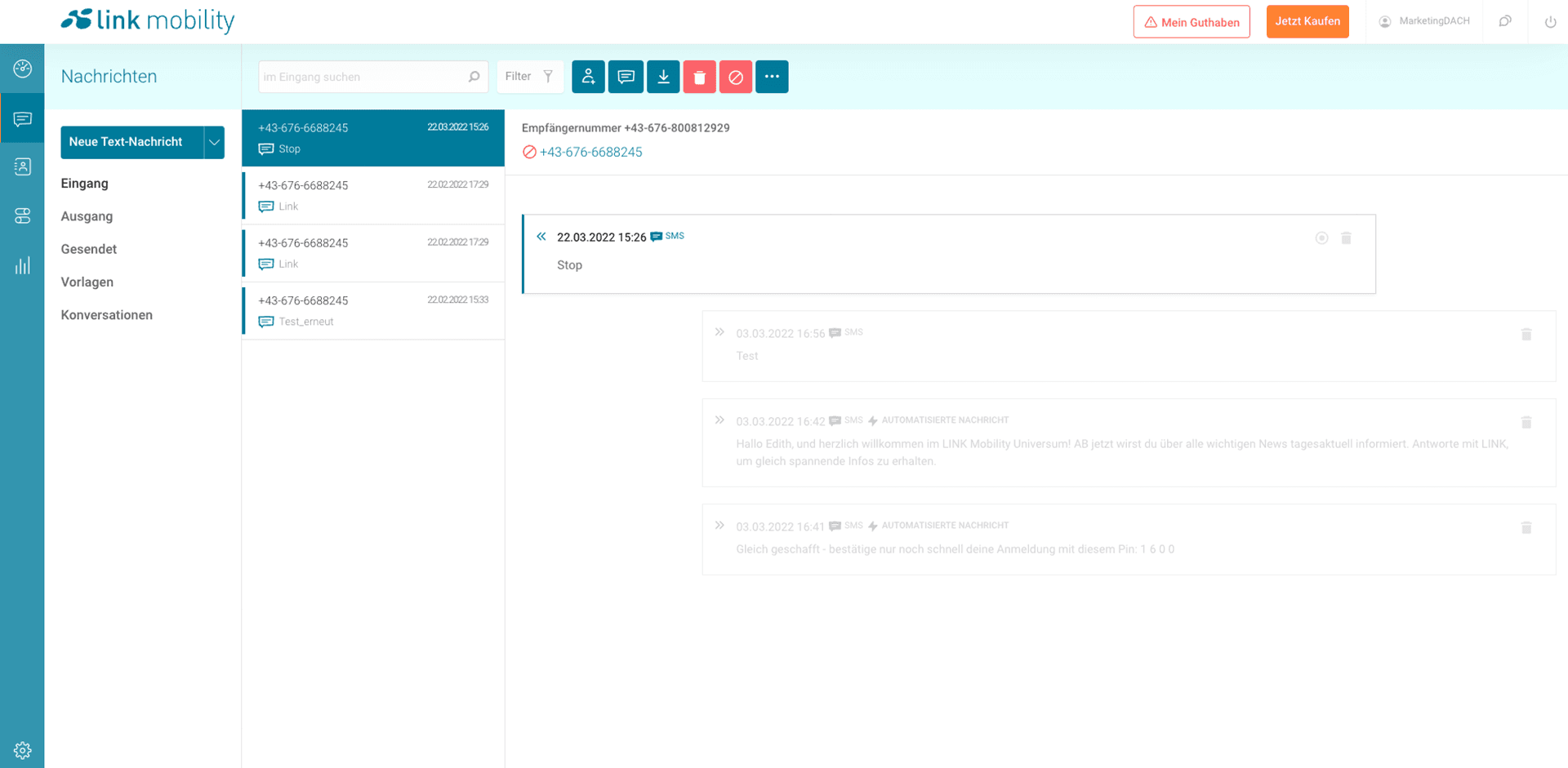This screenshot has height=768, width=1568.
Task: Open the dashboard gauge icon in sidebar
Action: [x=23, y=69]
